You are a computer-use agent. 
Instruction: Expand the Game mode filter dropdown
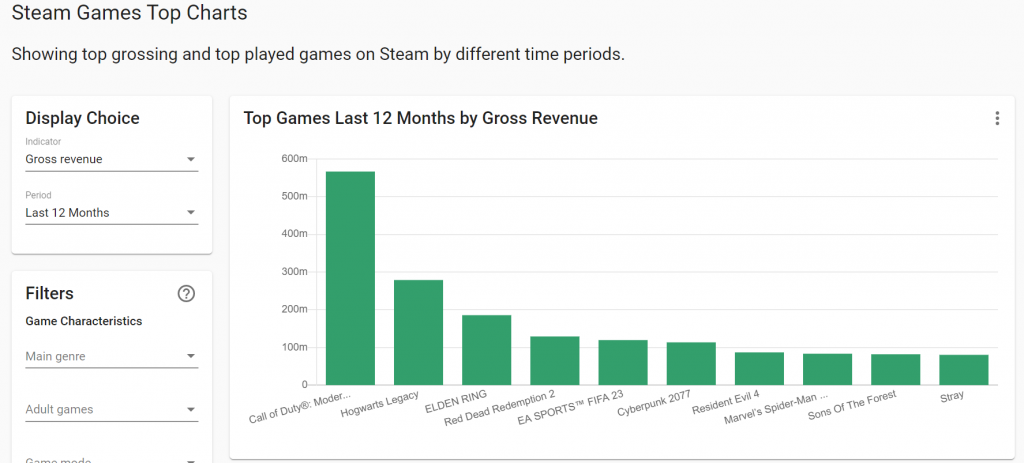[x=112, y=460]
